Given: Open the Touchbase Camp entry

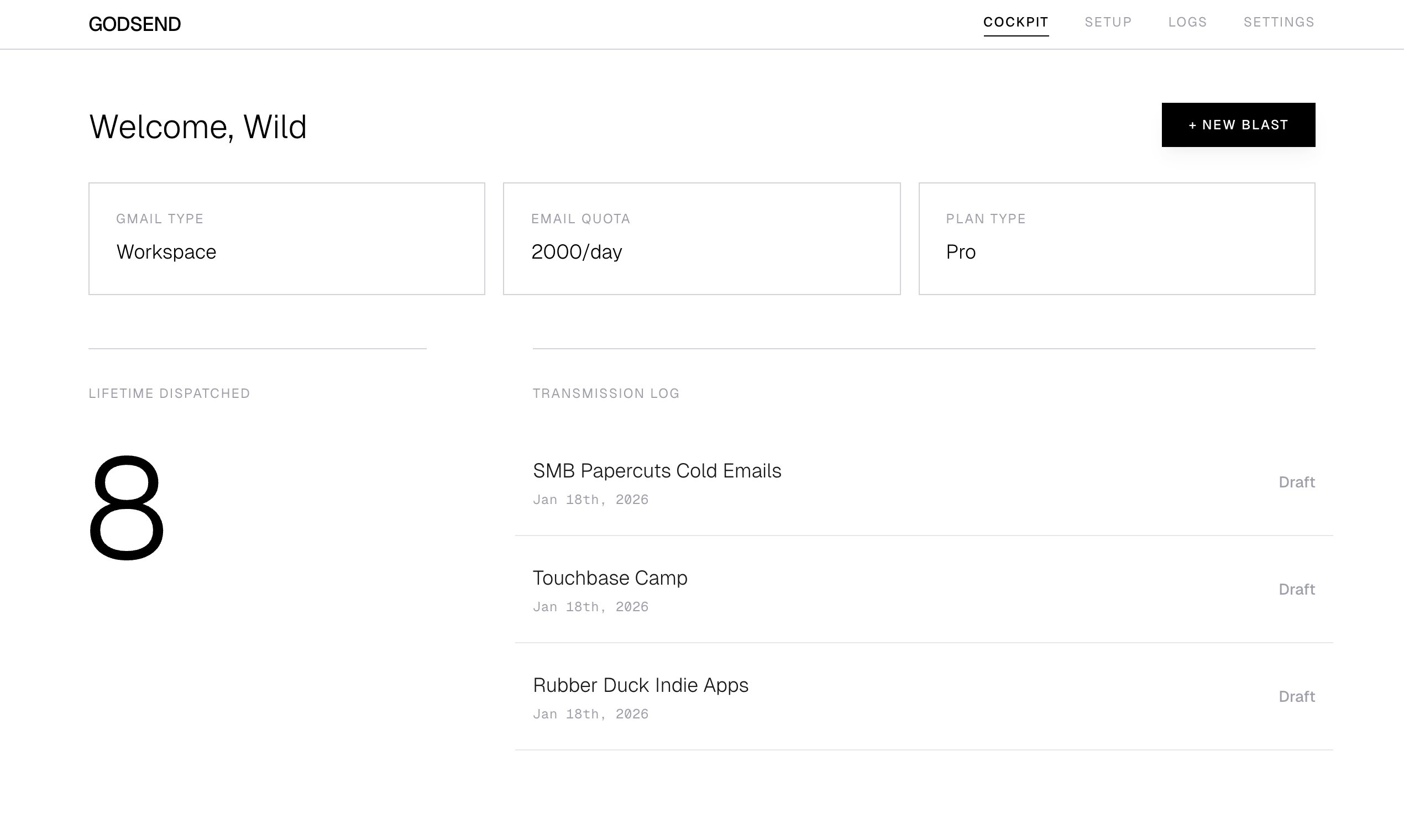Looking at the screenshot, I should point(610,578).
